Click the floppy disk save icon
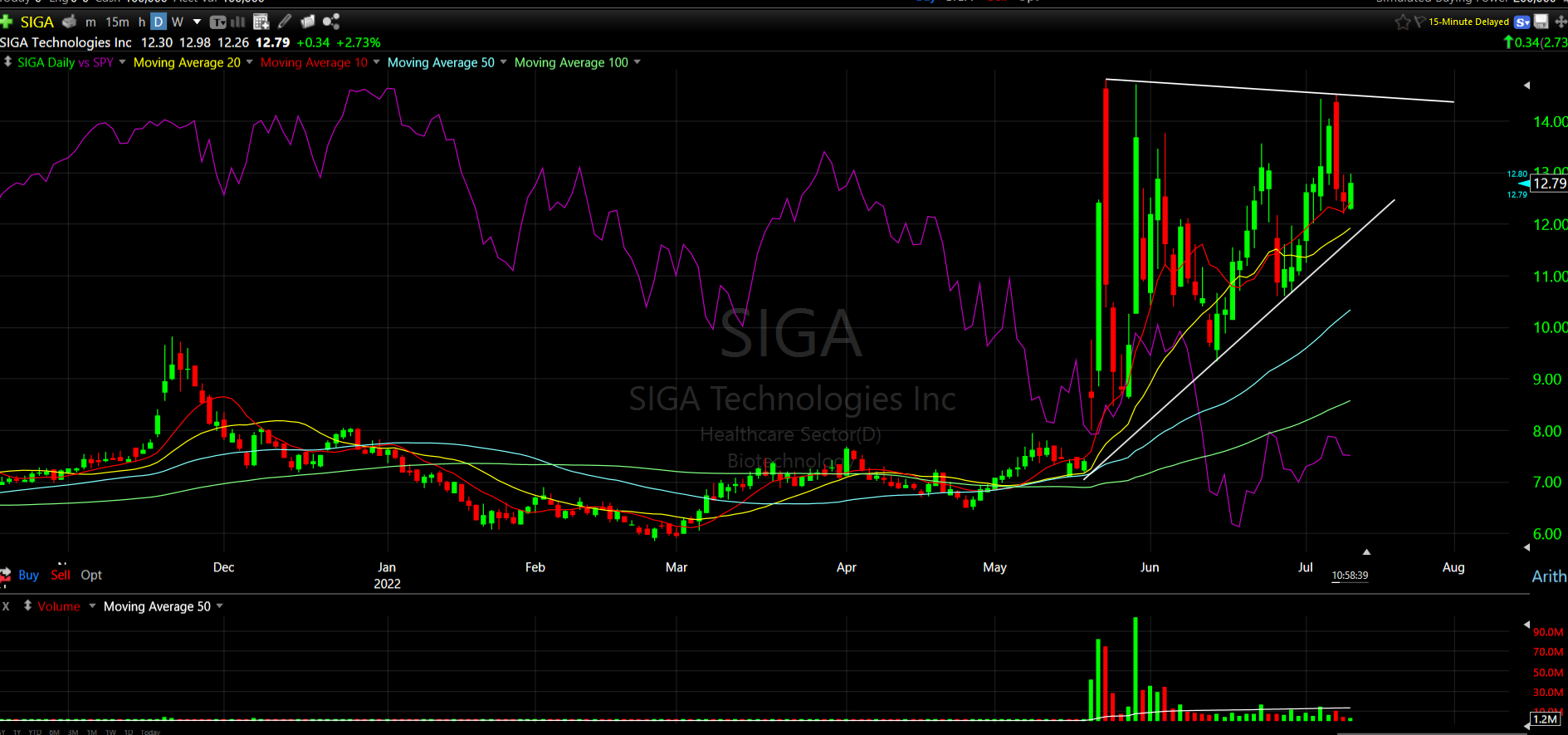The image size is (1568, 735). click(x=1541, y=22)
